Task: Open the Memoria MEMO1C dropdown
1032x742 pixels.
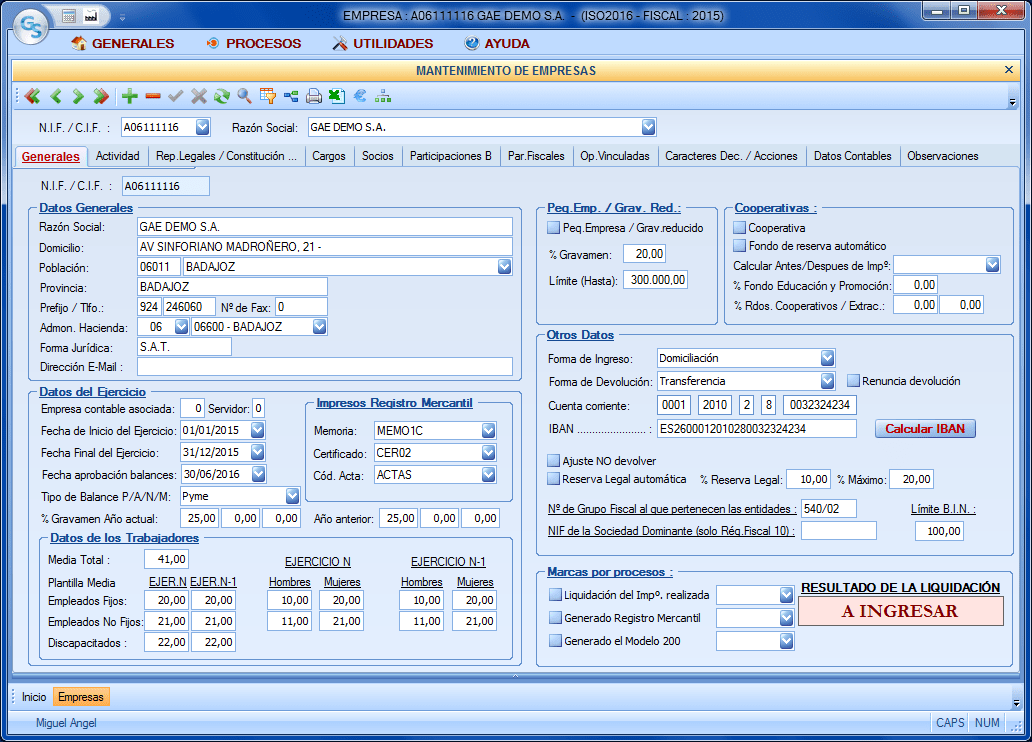Action: pos(488,431)
